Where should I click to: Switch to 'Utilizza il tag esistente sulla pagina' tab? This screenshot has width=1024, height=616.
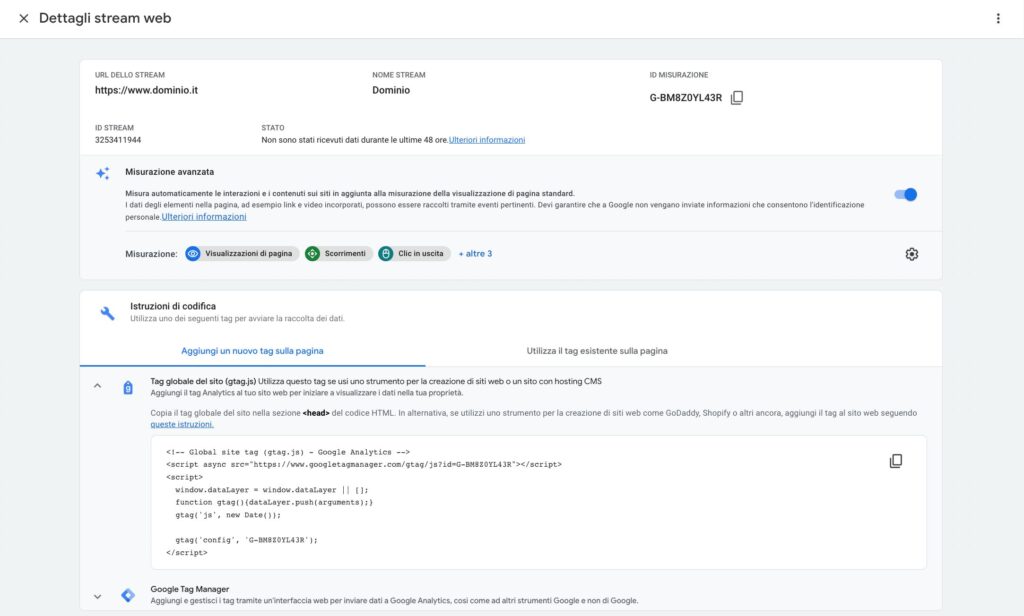597,351
